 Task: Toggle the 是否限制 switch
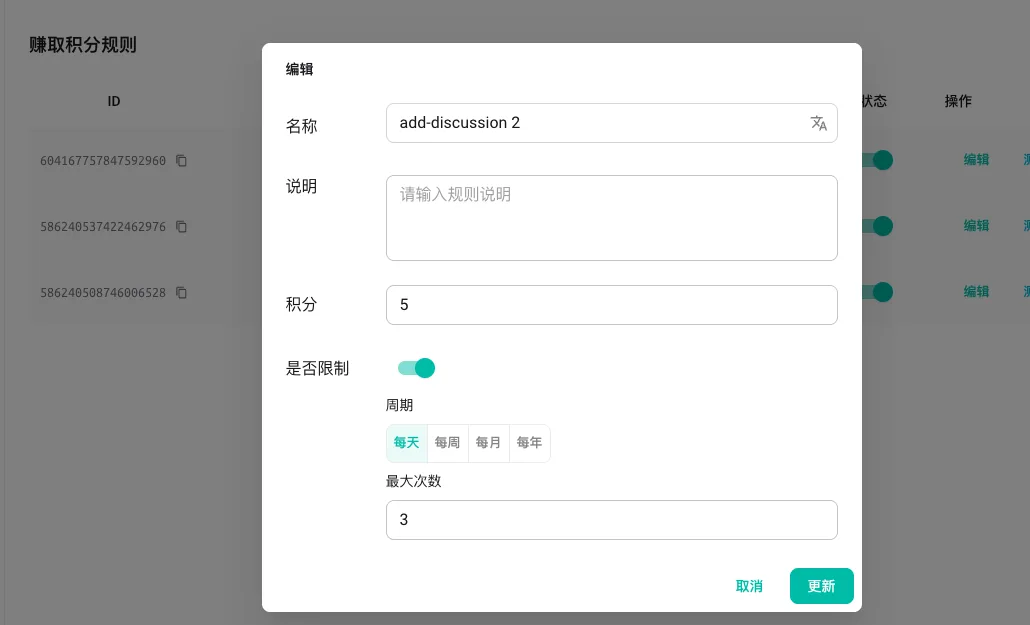tap(416, 368)
